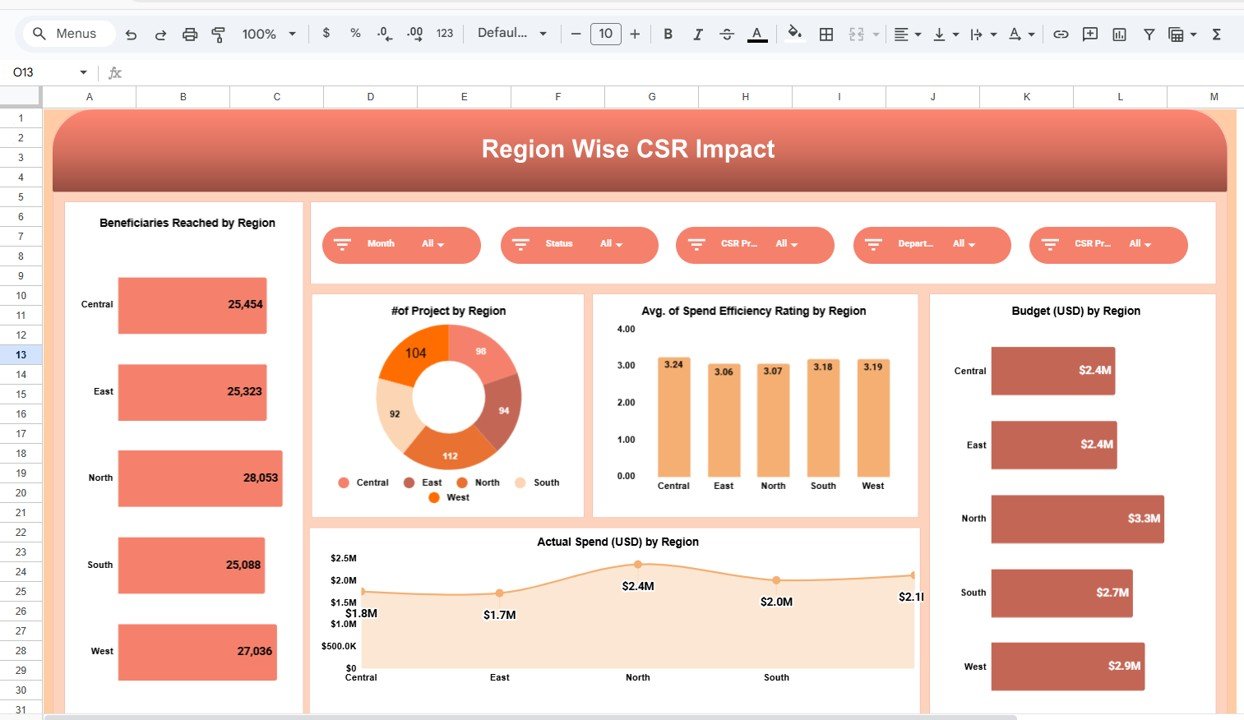Click the increase font size plus button
Screen dimensions: 1244x720
click(x=634, y=34)
